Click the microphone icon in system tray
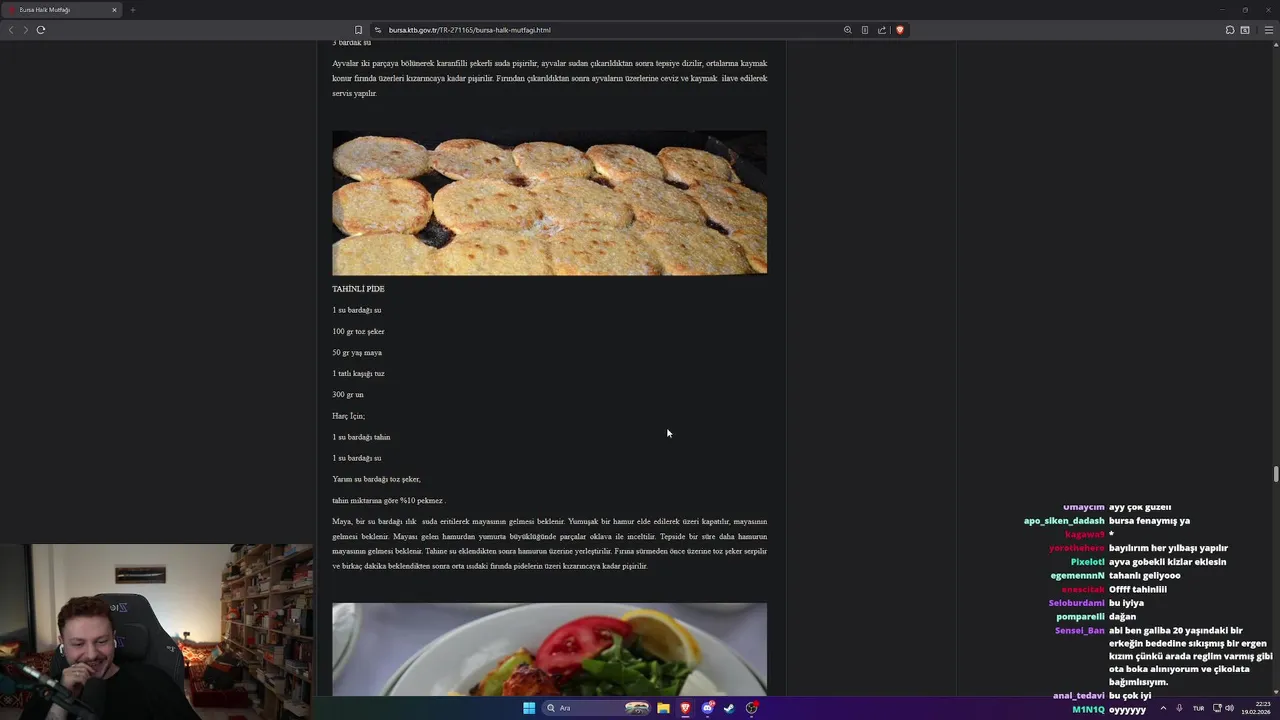Image resolution: width=1280 pixels, height=720 pixels. 1180,708
